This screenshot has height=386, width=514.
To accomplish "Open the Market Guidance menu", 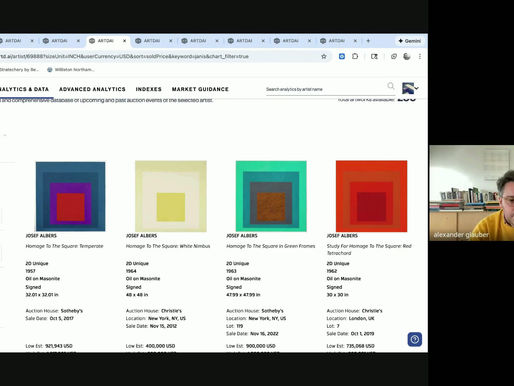I will pos(200,89).
